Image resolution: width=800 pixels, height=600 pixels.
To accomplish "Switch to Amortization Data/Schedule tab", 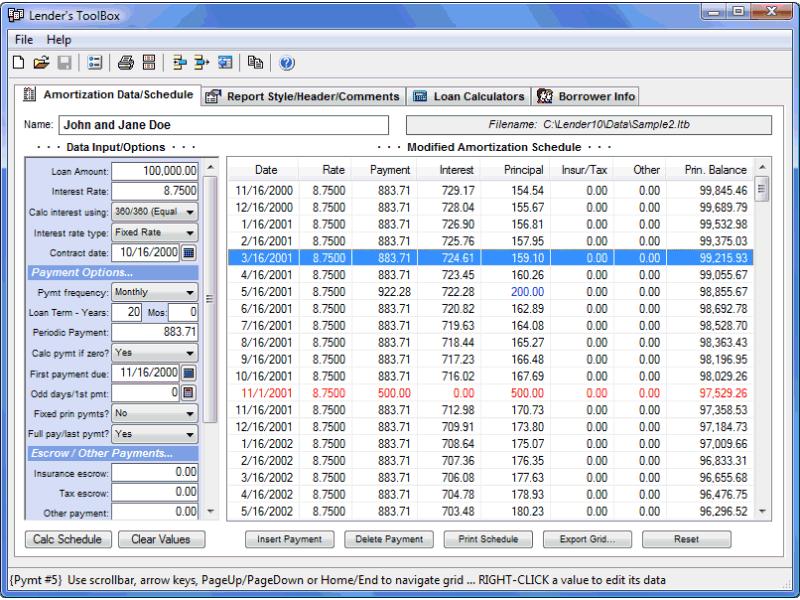I will (108, 95).
